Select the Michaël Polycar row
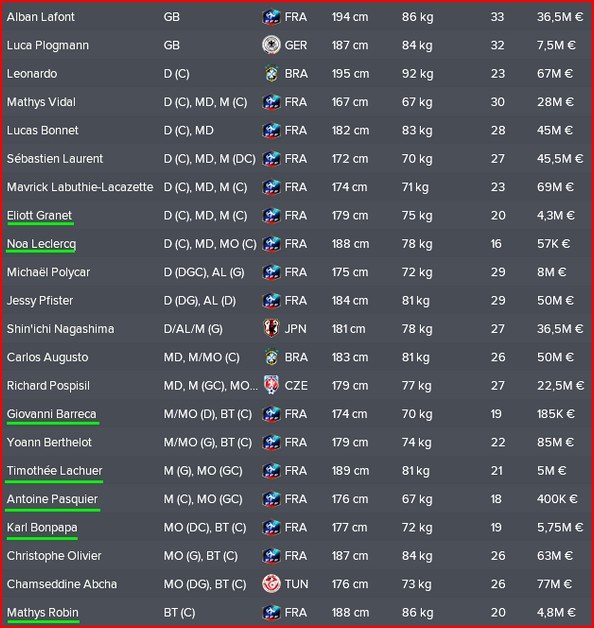This screenshot has width=594, height=628. pos(297,272)
